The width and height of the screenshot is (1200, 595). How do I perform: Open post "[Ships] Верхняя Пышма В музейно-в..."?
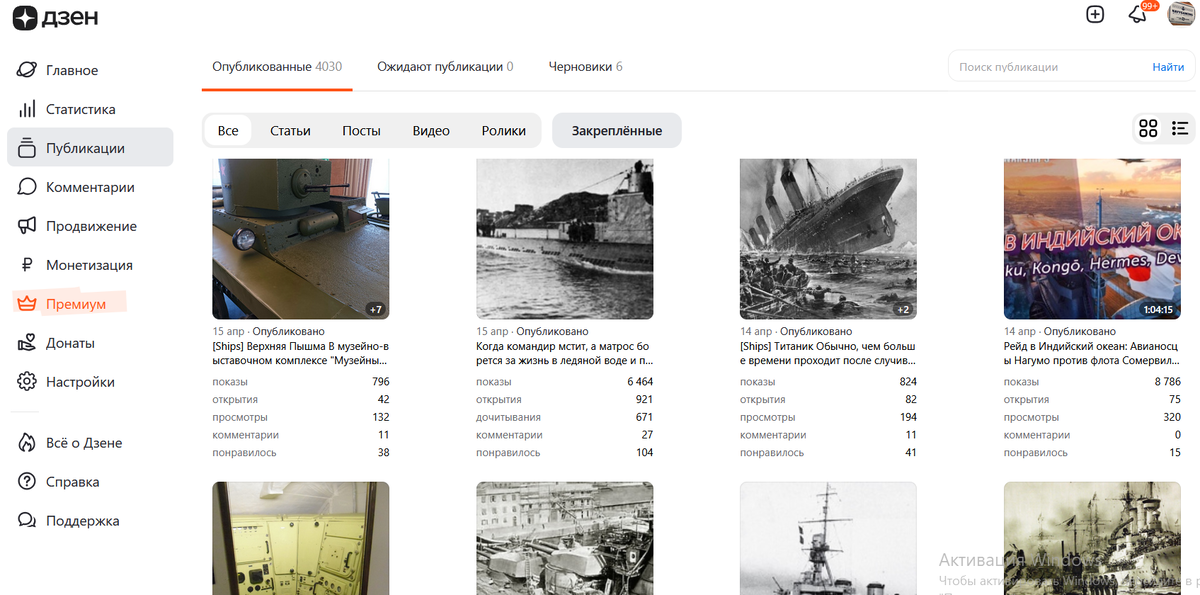click(x=300, y=353)
